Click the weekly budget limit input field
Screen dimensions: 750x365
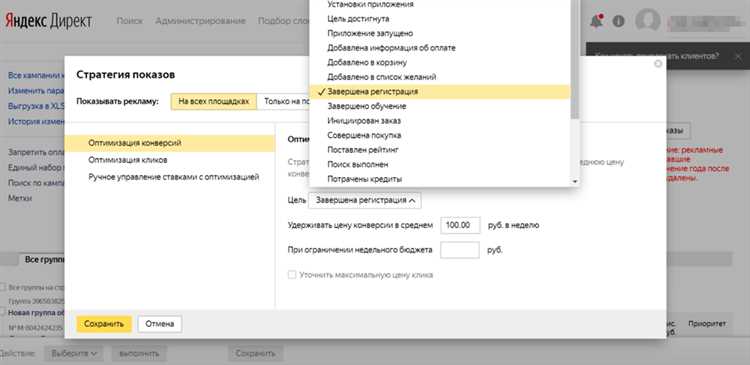point(460,250)
